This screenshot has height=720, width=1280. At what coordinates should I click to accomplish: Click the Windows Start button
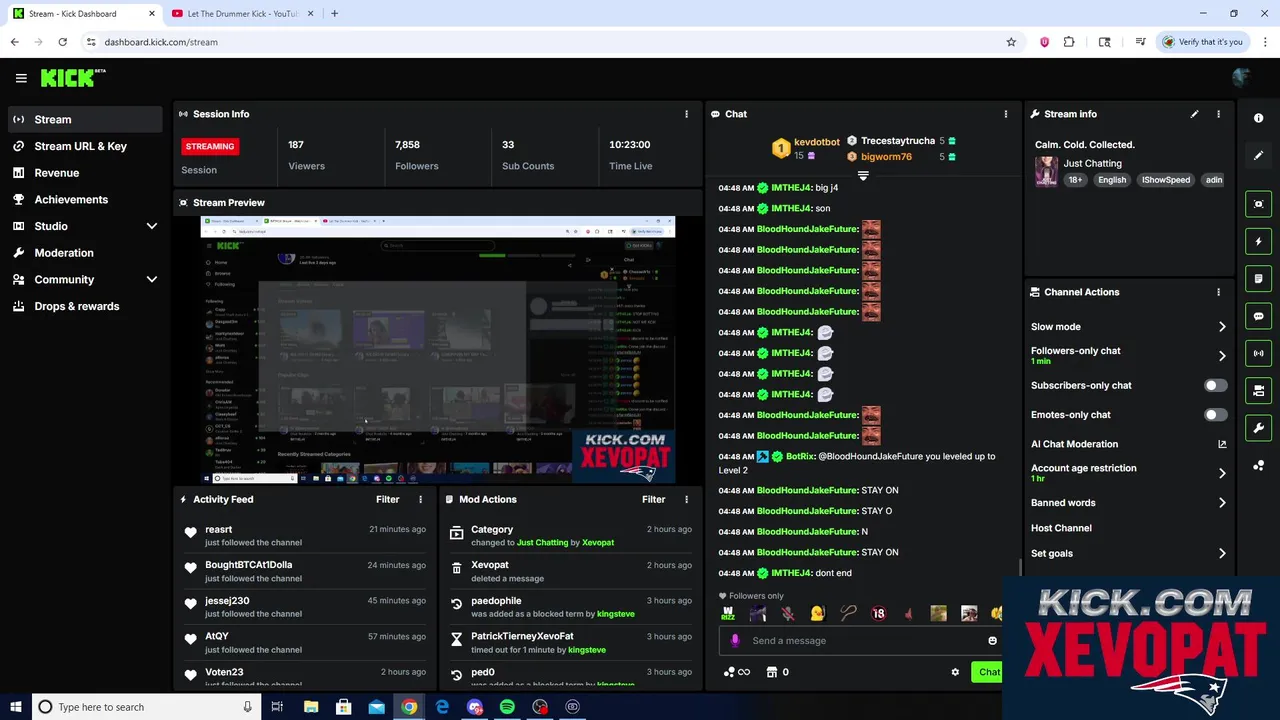[15, 707]
